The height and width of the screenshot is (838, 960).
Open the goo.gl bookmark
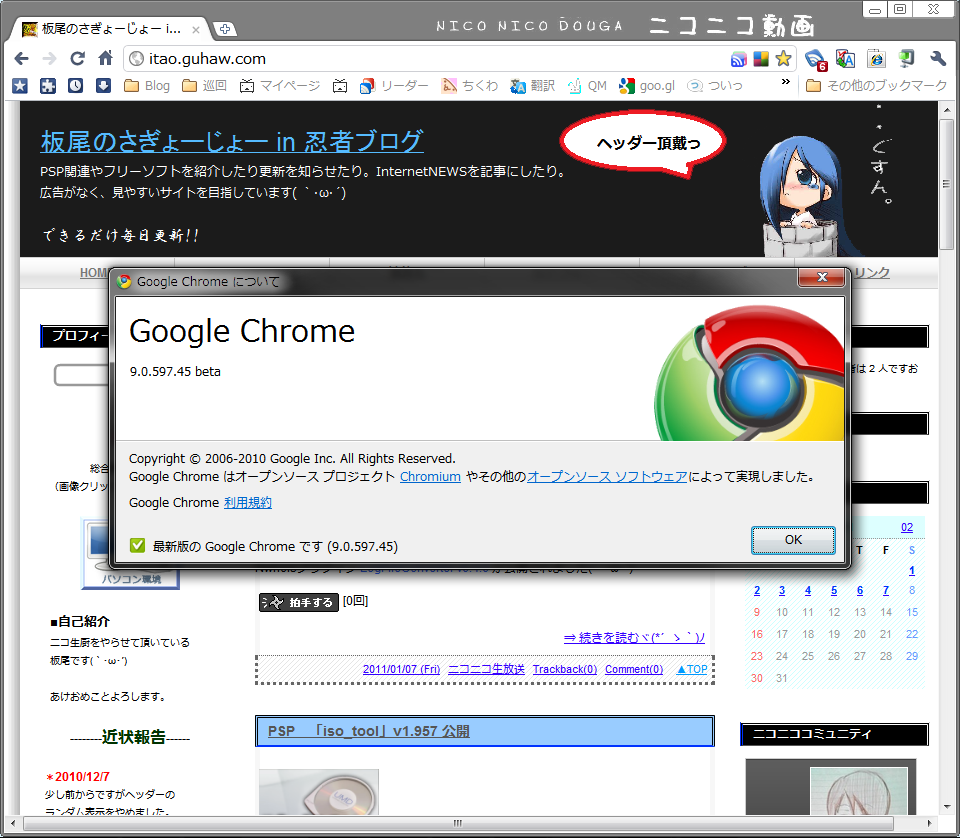tap(647, 86)
